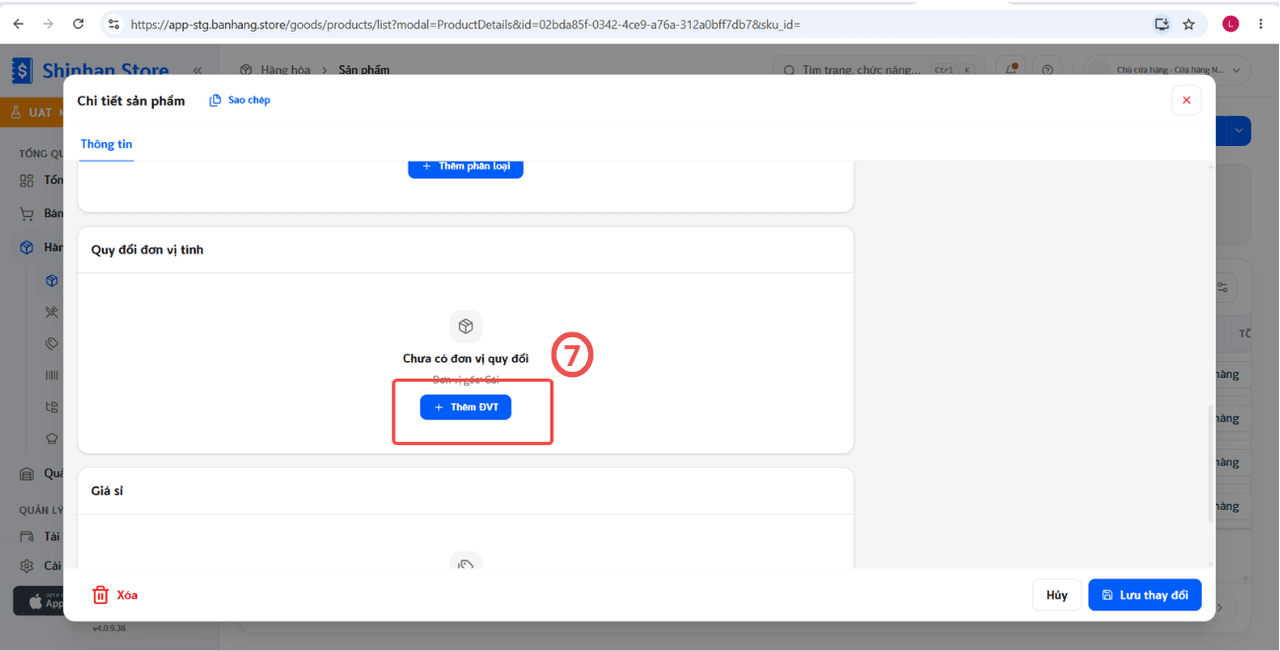The image size is (1280, 651).
Task: Click the grid dashboard icon in the sidebar
Action: (27, 181)
